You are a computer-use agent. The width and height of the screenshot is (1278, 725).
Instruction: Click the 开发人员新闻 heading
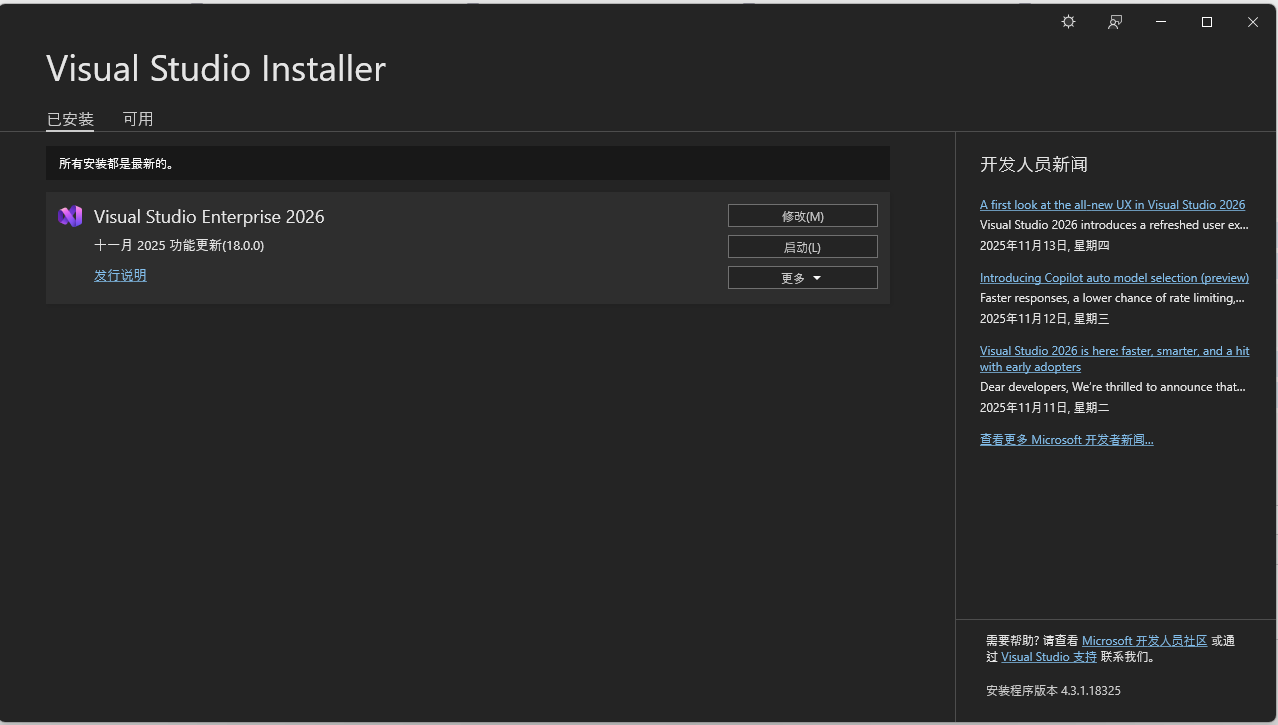(1034, 165)
